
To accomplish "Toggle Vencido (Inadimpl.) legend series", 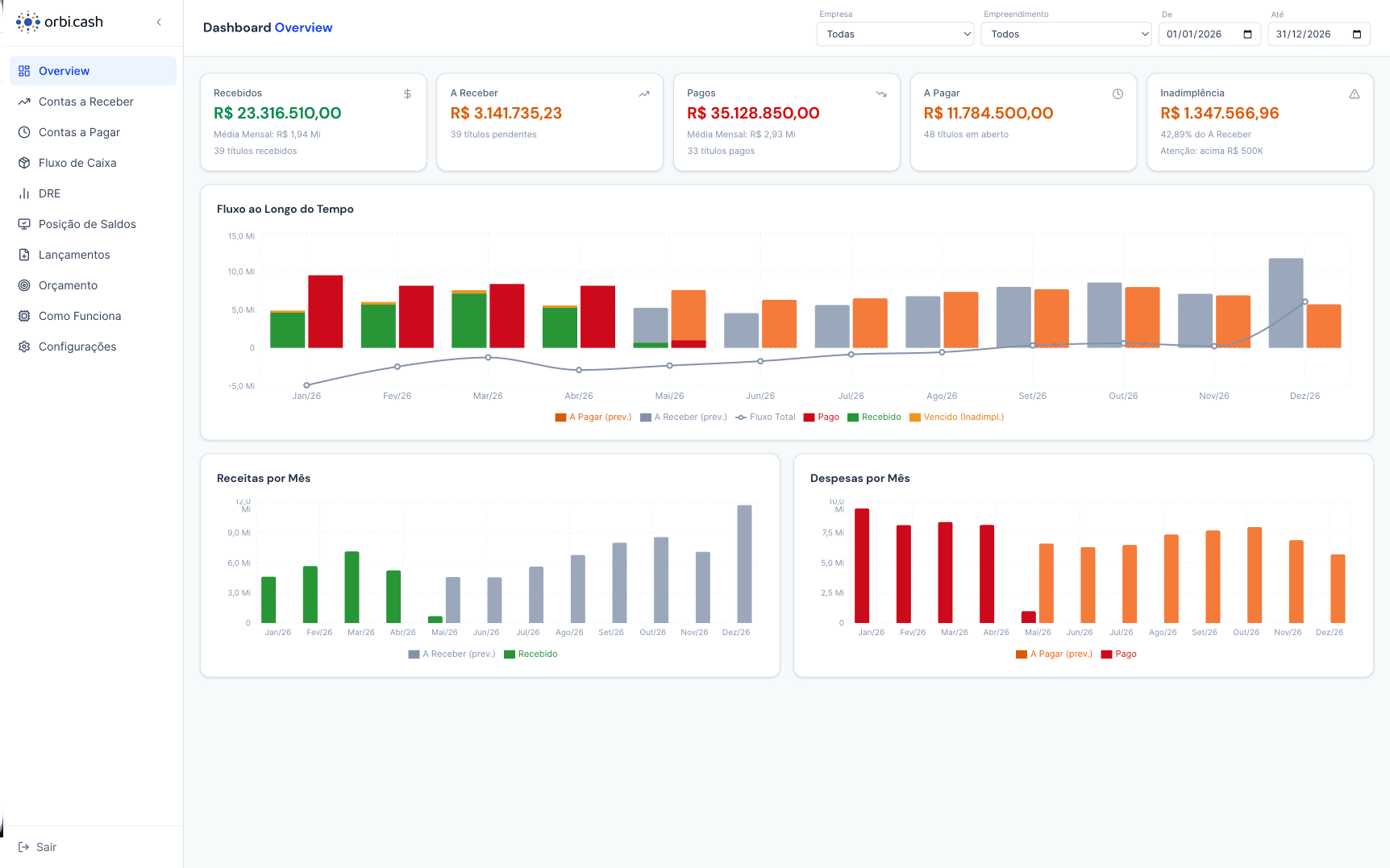I will [956, 417].
